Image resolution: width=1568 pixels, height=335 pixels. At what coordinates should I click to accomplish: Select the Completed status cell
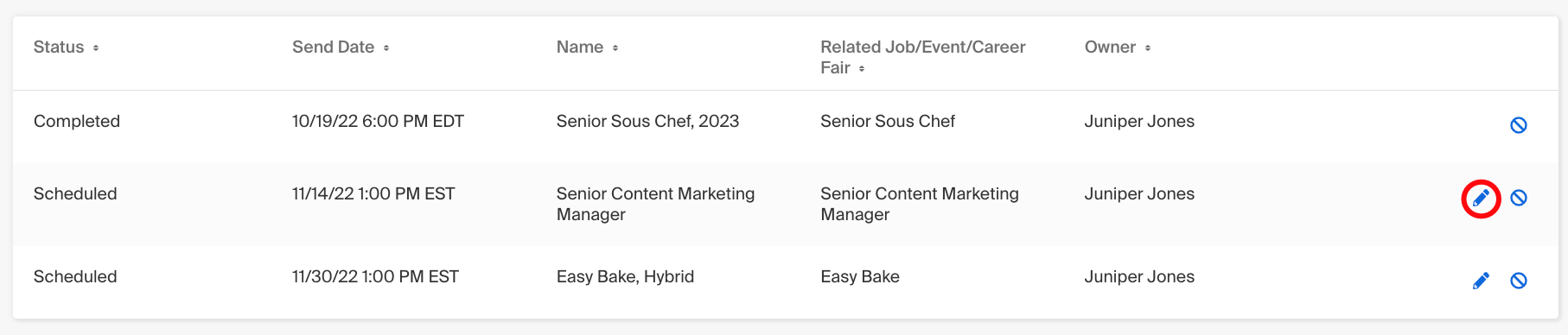[x=77, y=122]
